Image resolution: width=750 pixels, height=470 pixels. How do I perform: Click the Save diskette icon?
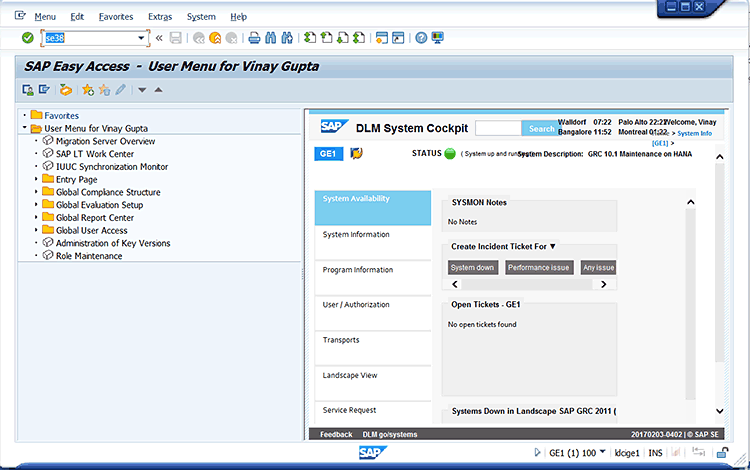tap(176, 38)
